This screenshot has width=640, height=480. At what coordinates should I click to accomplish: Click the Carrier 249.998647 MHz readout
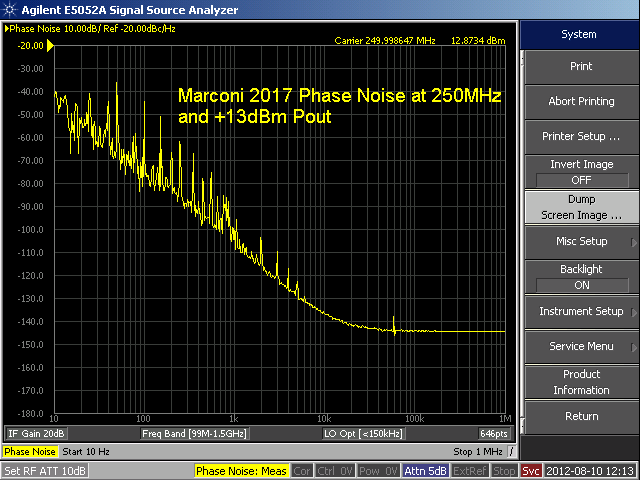[385, 41]
